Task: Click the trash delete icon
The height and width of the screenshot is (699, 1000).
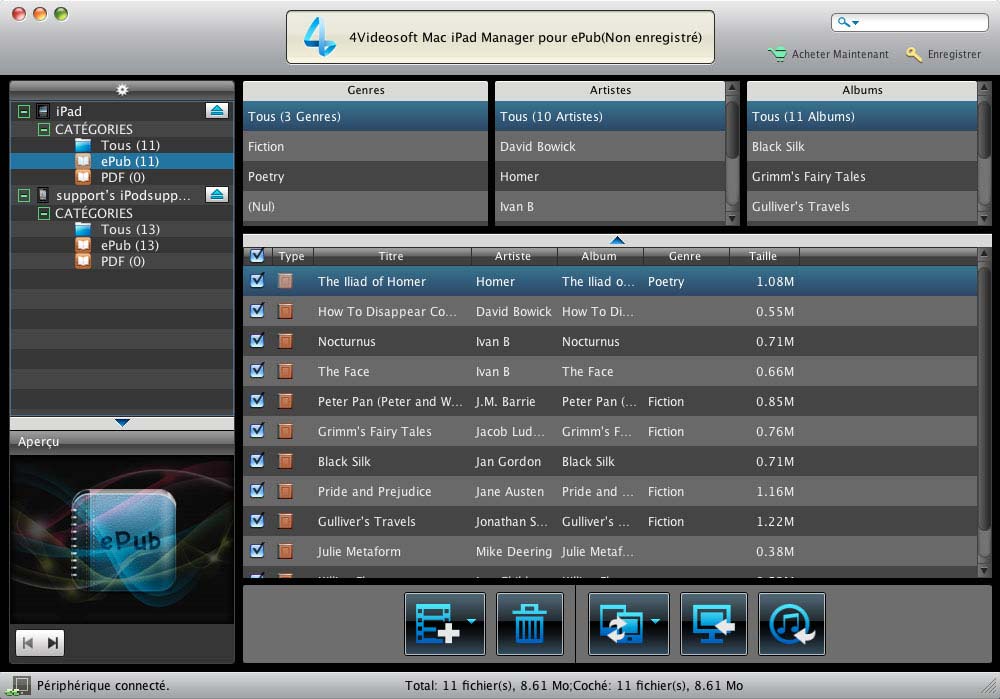Action: pos(529,624)
